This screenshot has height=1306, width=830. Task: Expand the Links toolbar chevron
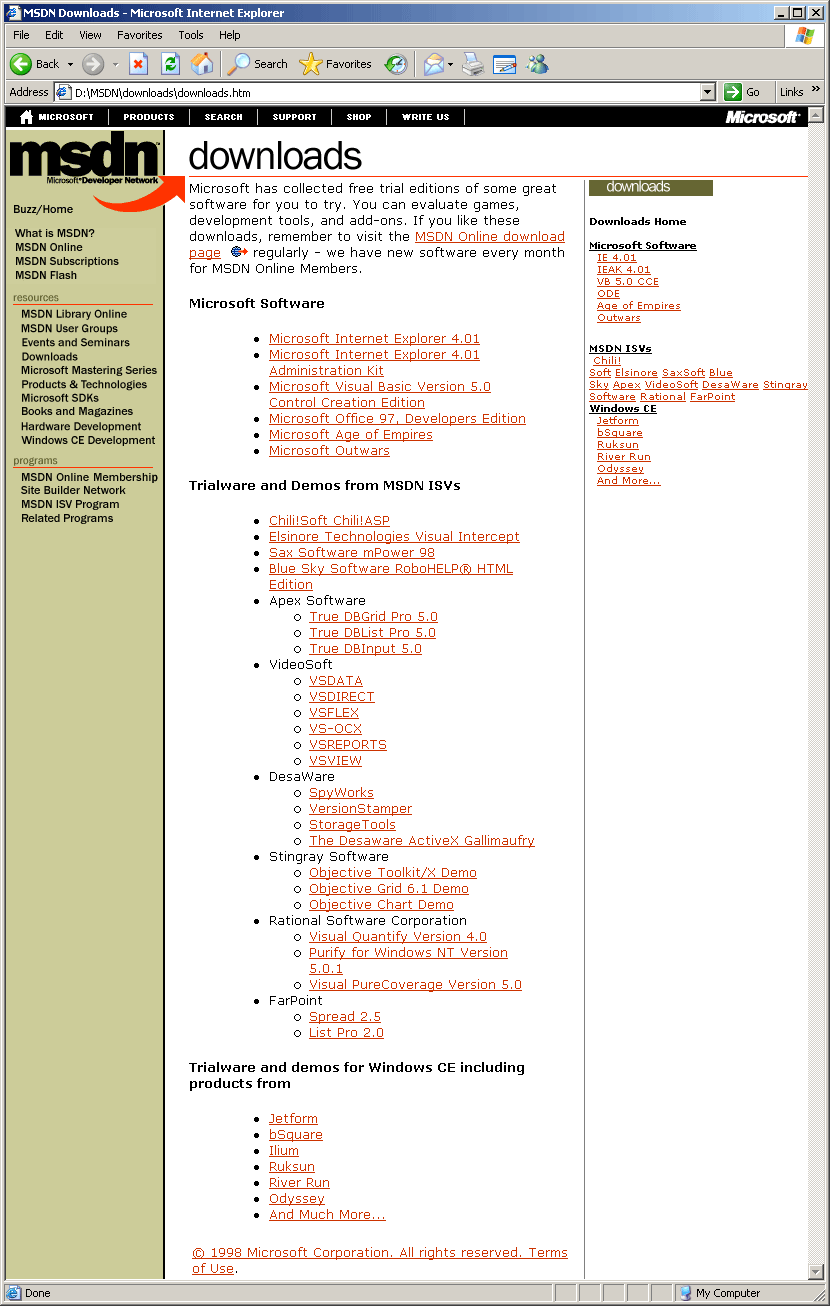tap(816, 90)
